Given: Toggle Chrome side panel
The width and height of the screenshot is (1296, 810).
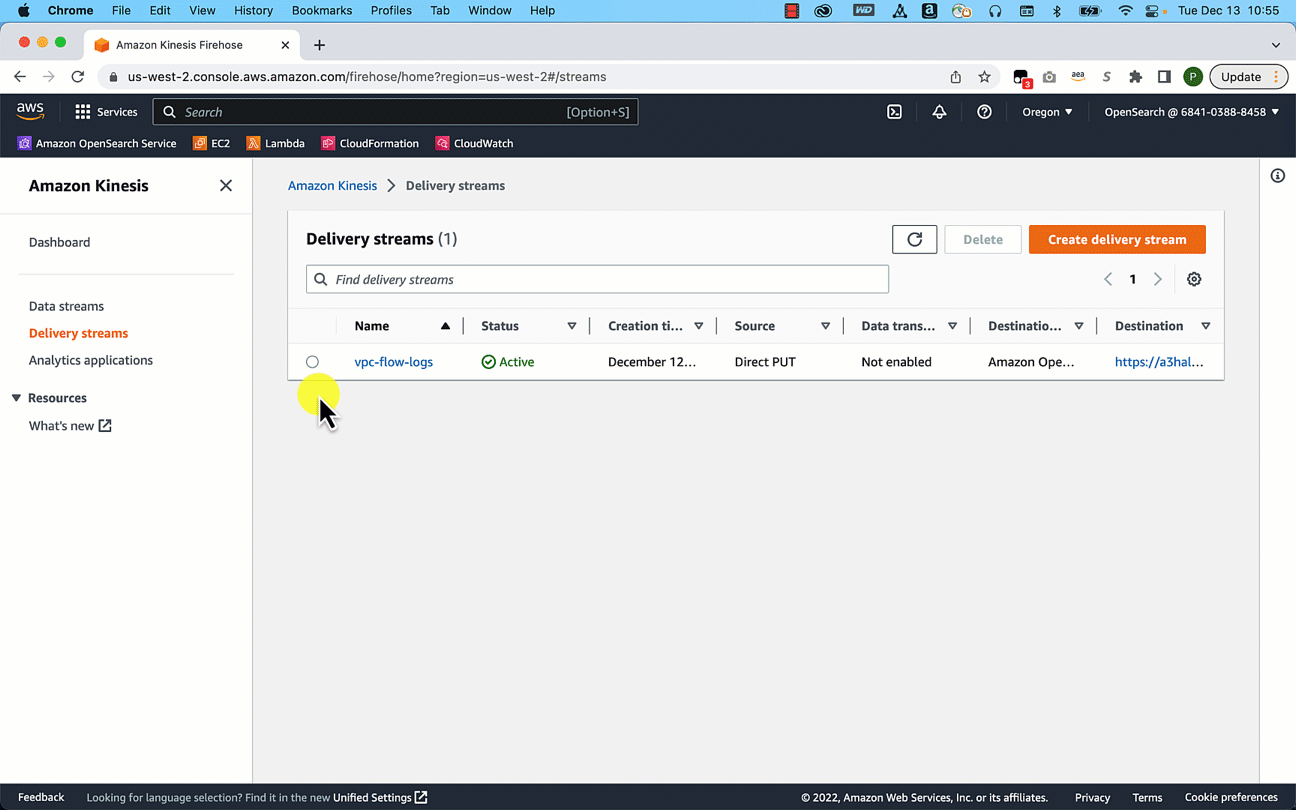Looking at the screenshot, I should [1164, 77].
